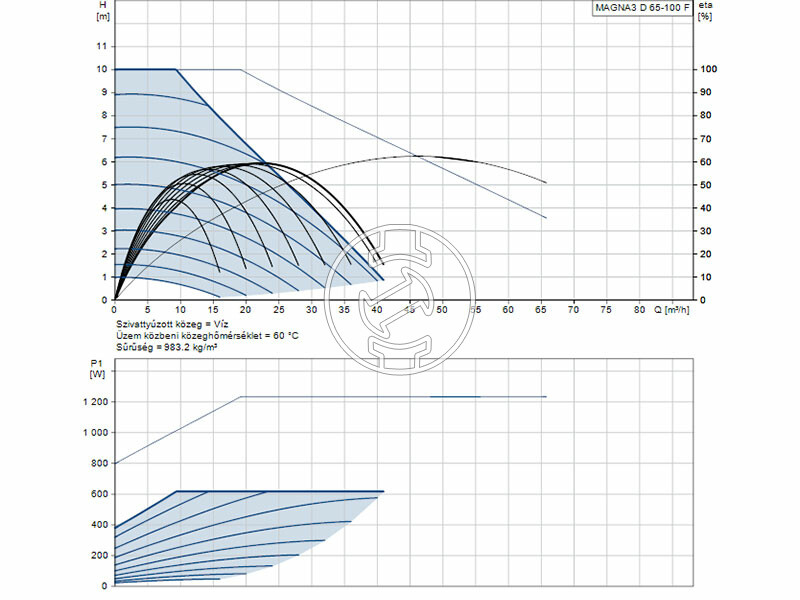800x600 pixels.
Task: Click the 800 tick label on the power axis
Action: coord(99,463)
